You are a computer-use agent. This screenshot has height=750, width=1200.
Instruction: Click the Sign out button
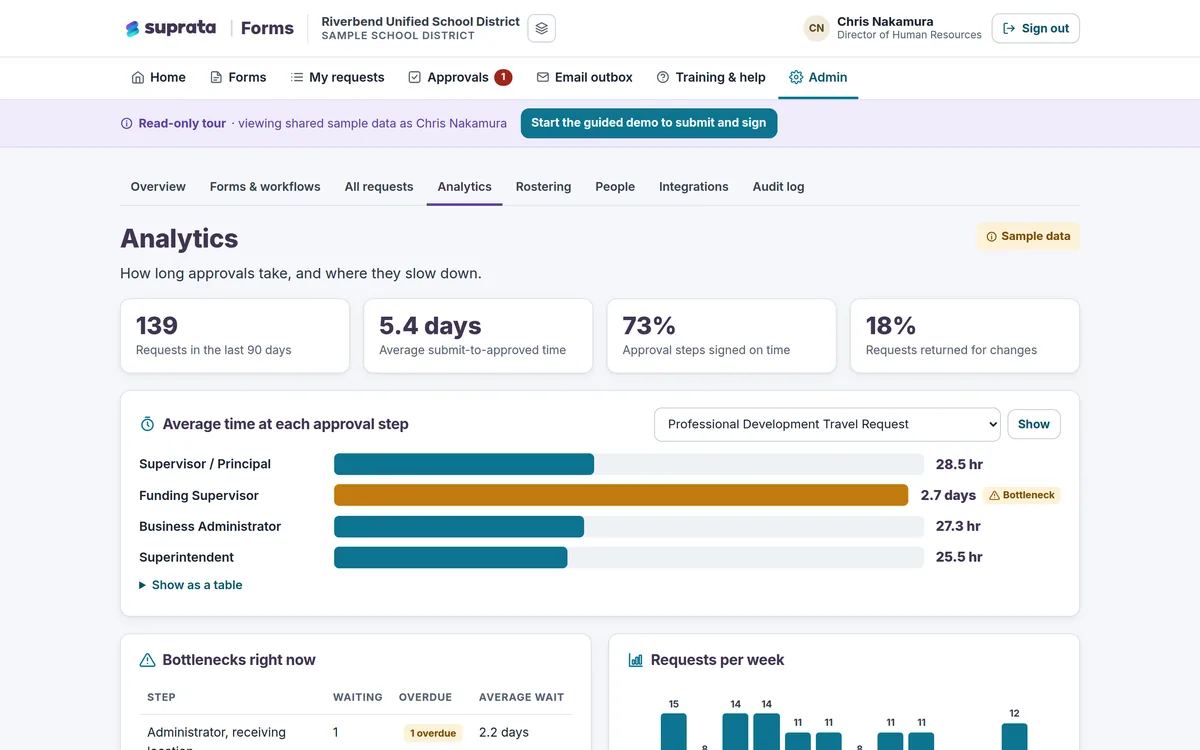(1035, 28)
